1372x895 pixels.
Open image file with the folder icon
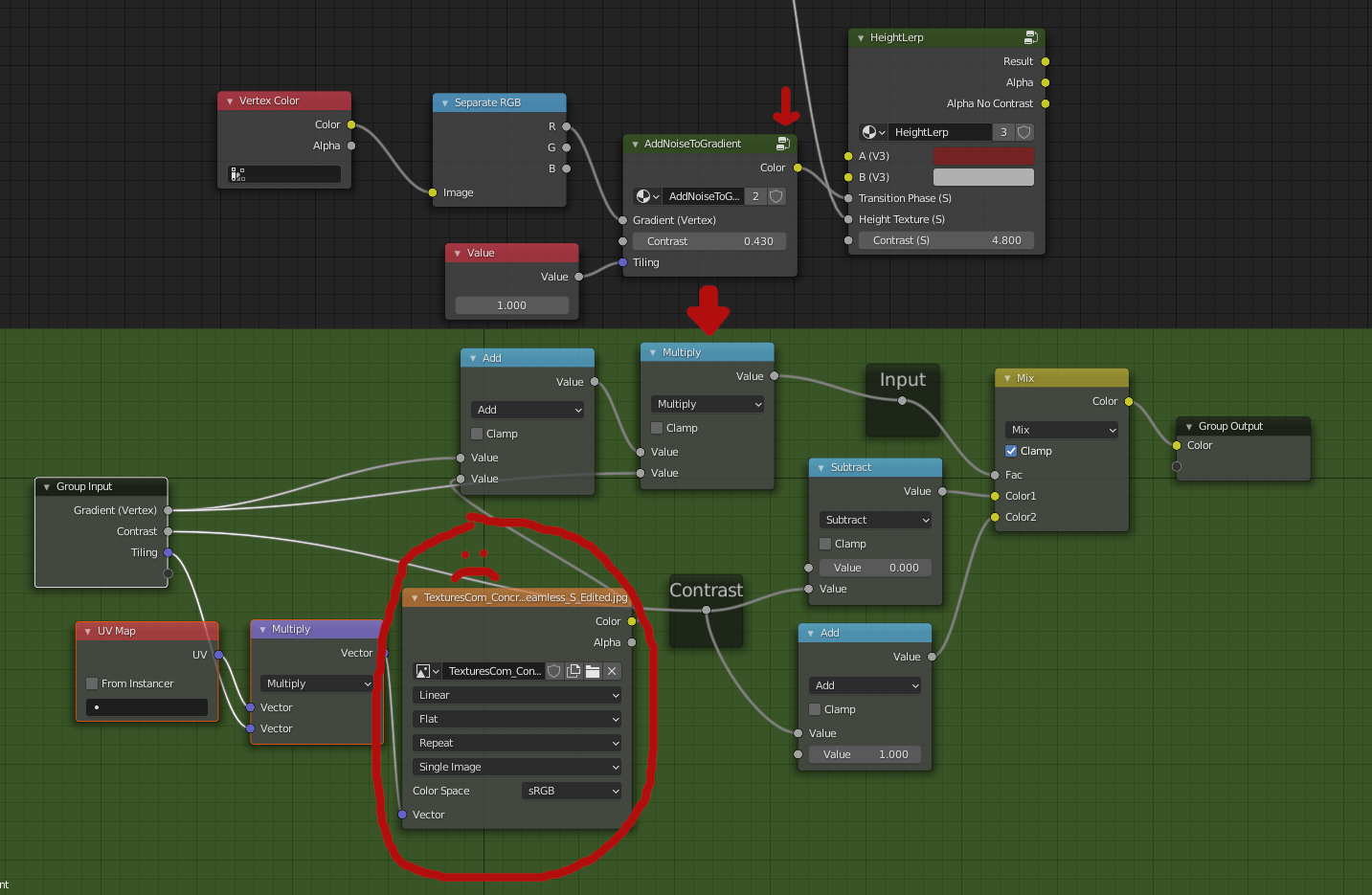click(x=593, y=671)
